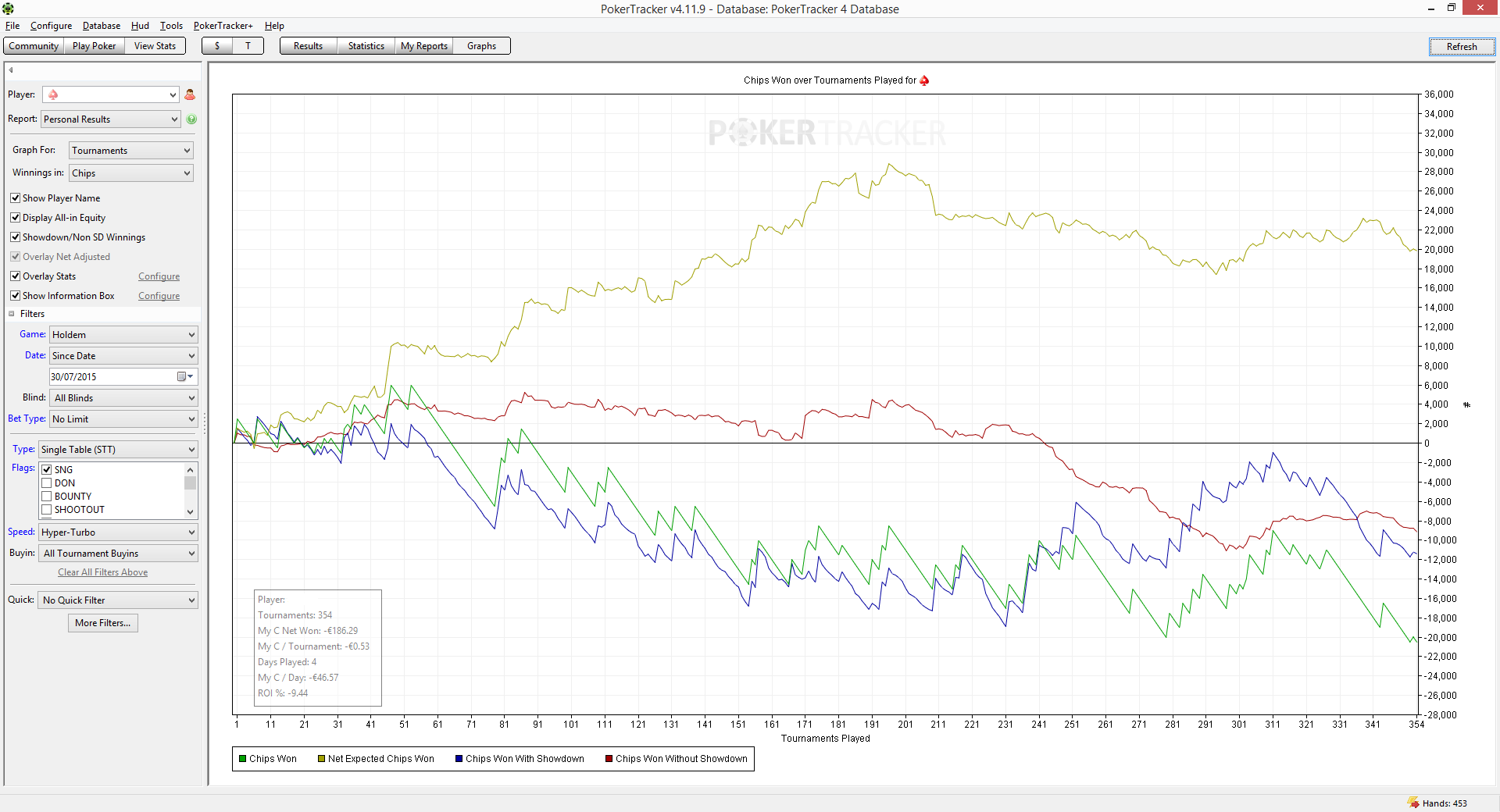Open Speed dropdown showing Hyper-Turbo
1500x812 pixels.
[x=118, y=532]
